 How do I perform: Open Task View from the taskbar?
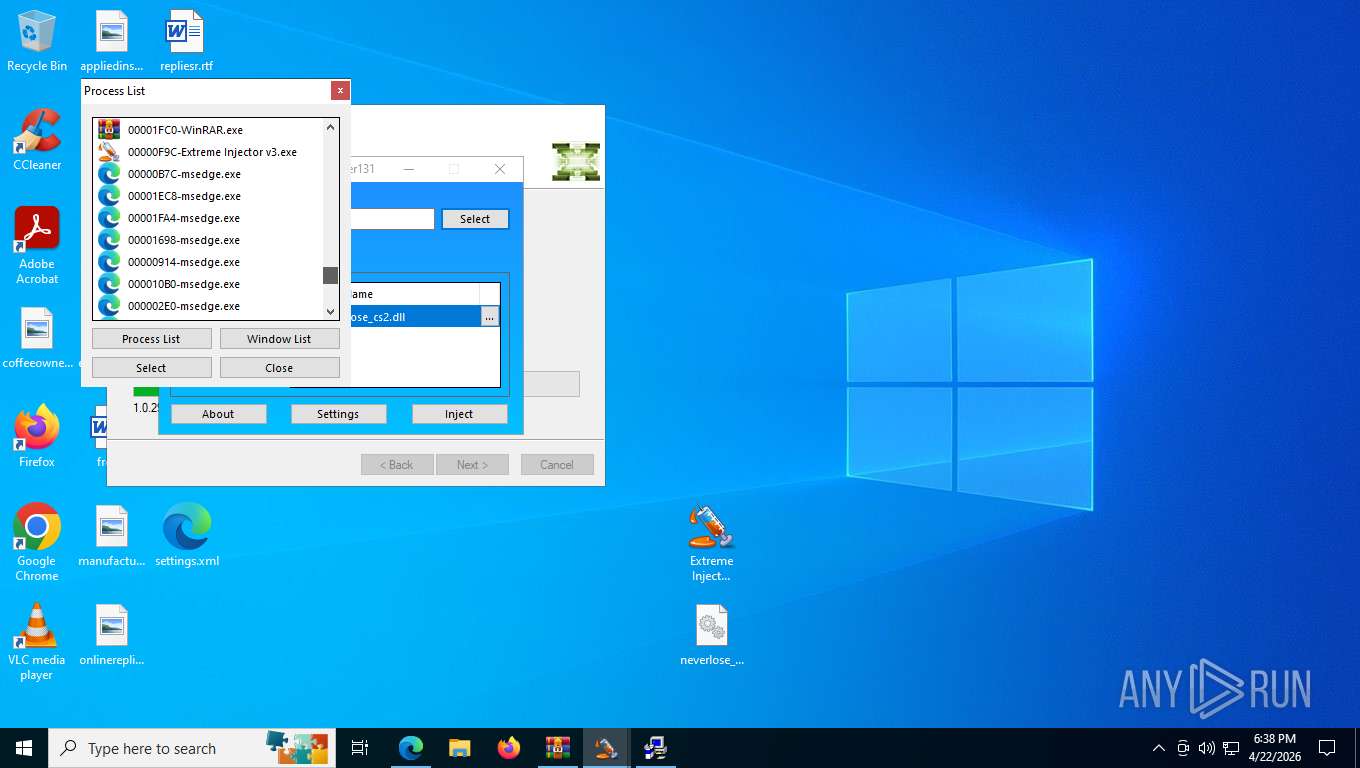coord(360,748)
